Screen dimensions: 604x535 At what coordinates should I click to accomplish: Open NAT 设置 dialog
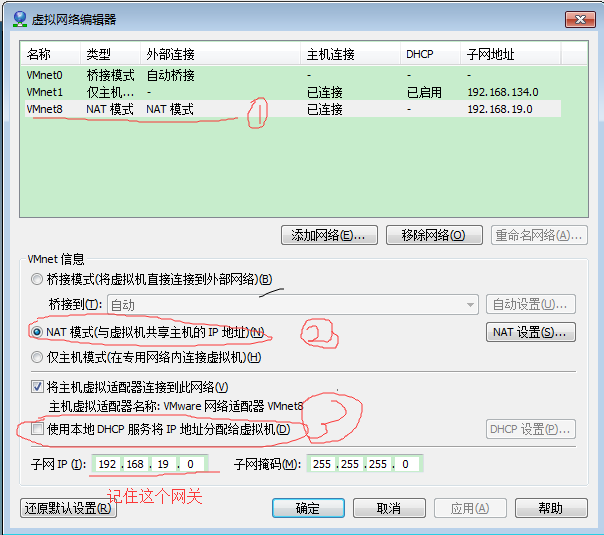[531, 331]
